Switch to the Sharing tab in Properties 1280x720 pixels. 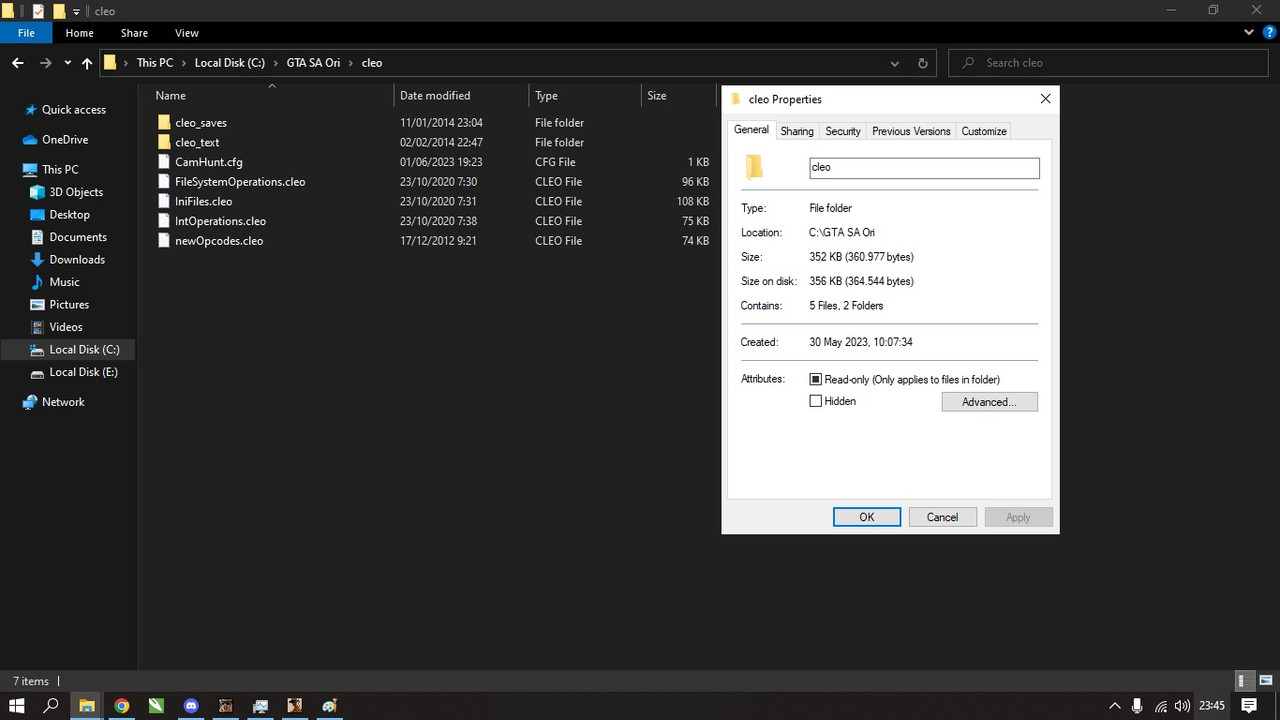[x=797, y=131]
